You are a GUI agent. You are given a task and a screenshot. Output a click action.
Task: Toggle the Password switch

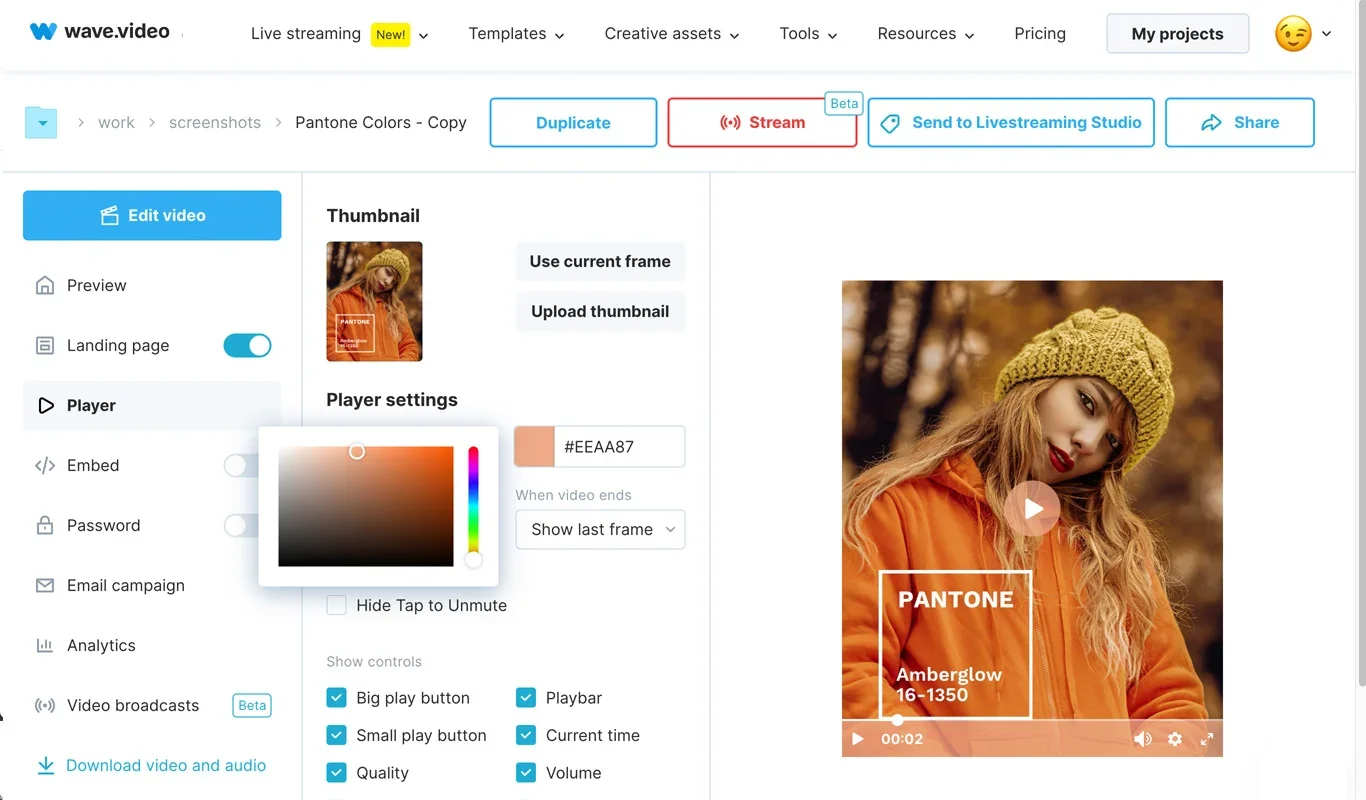click(241, 525)
